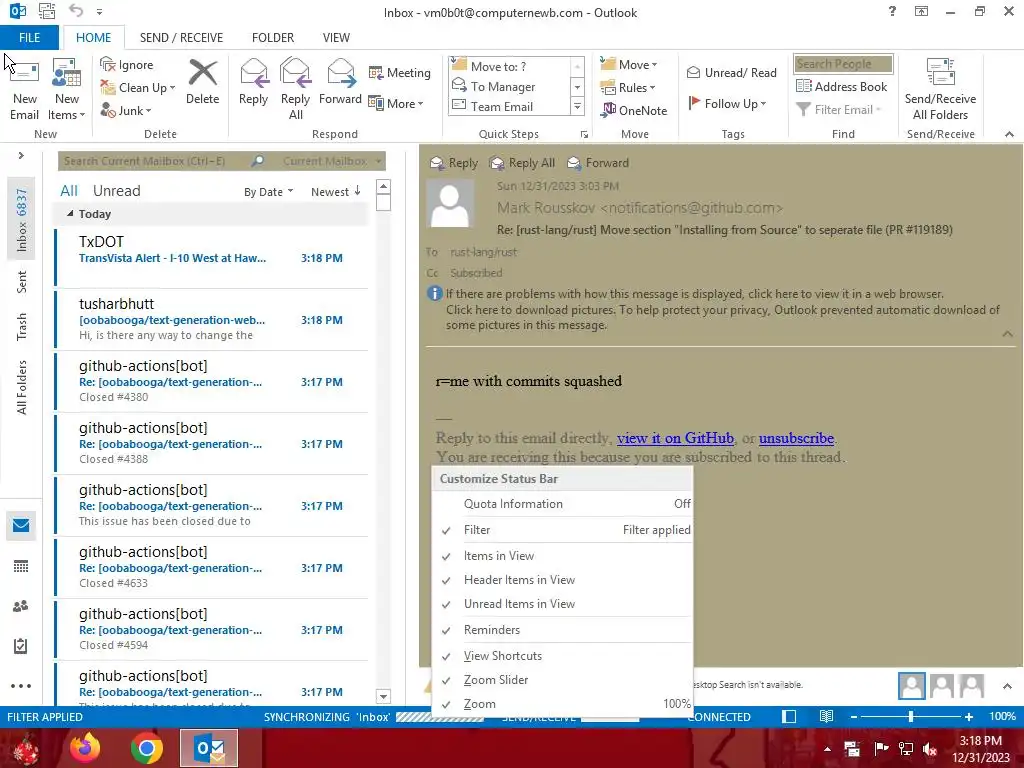Show All messages filter
The image size is (1024, 768).
pos(69,191)
